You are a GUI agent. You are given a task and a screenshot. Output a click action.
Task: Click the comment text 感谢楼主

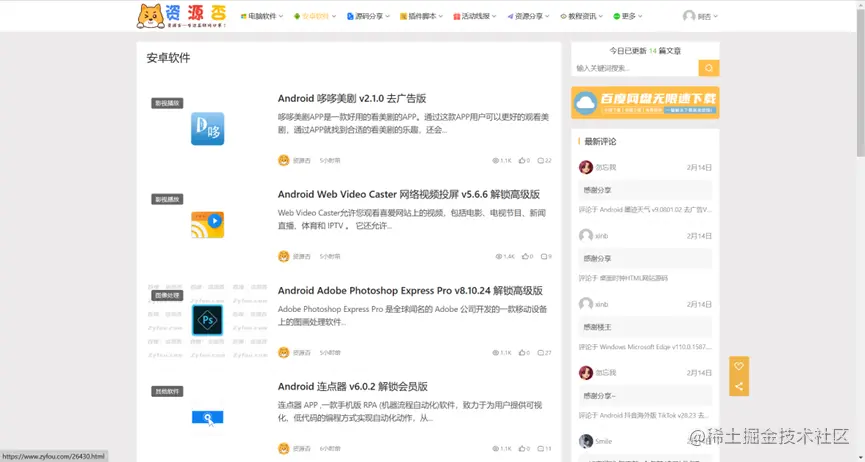click(597, 327)
